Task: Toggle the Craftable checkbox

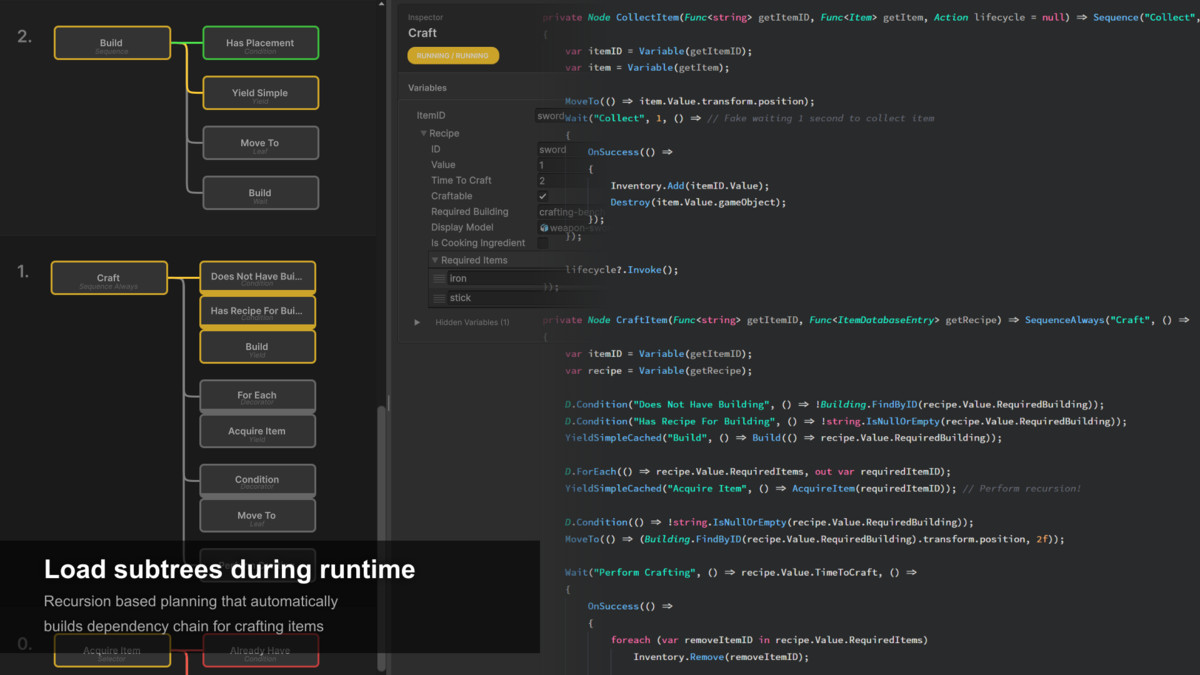Action: [543, 196]
